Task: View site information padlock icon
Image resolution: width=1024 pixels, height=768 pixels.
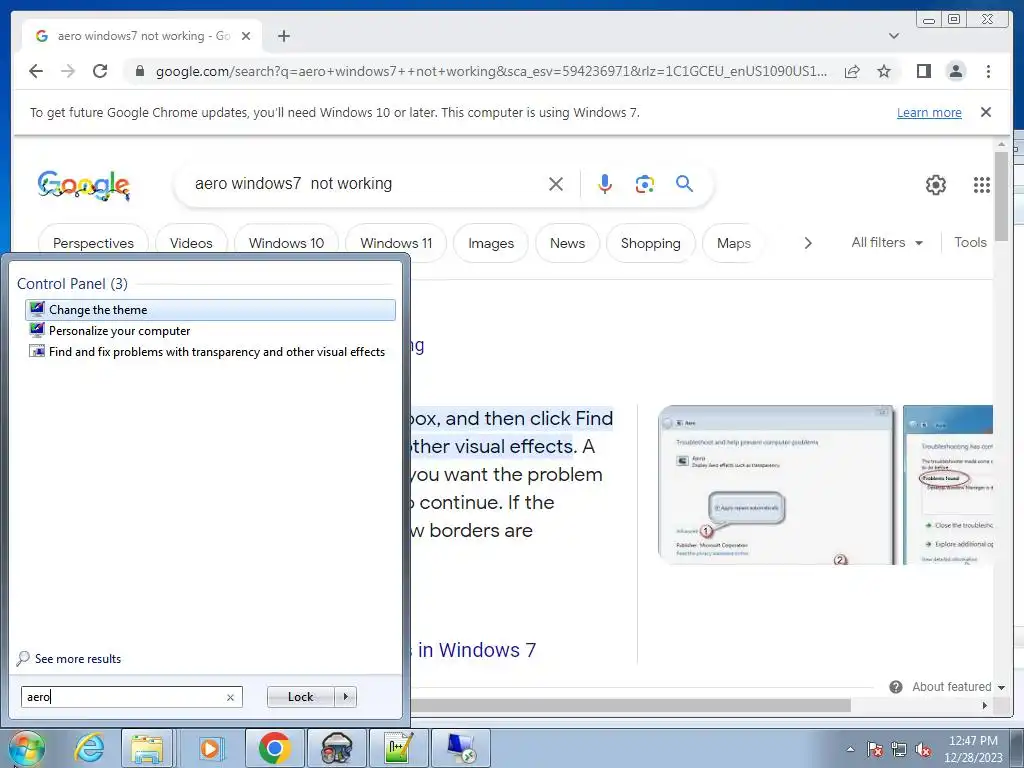Action: (x=139, y=71)
